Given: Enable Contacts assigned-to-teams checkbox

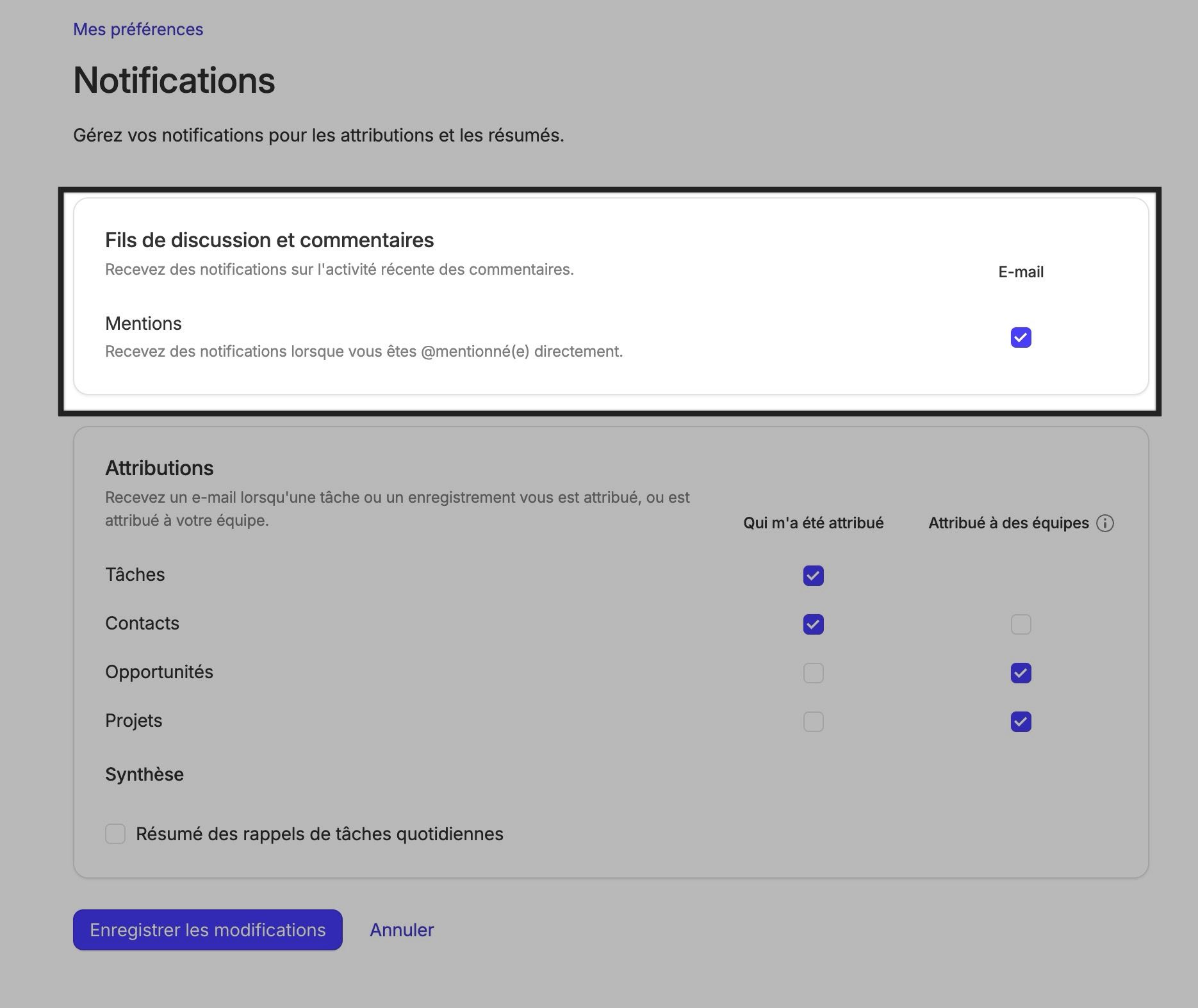Looking at the screenshot, I should point(1021,624).
